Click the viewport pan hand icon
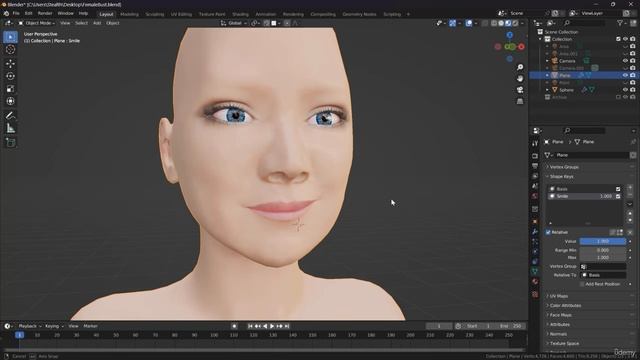The image size is (640, 360). click(x=520, y=78)
